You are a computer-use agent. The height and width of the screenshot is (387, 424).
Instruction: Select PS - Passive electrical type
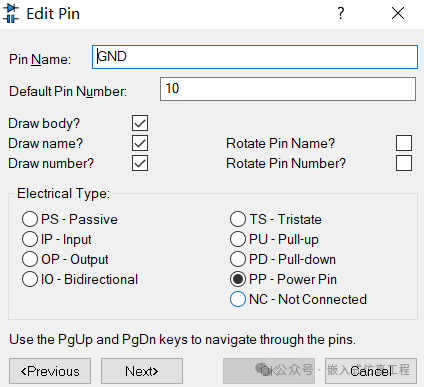coord(30,219)
